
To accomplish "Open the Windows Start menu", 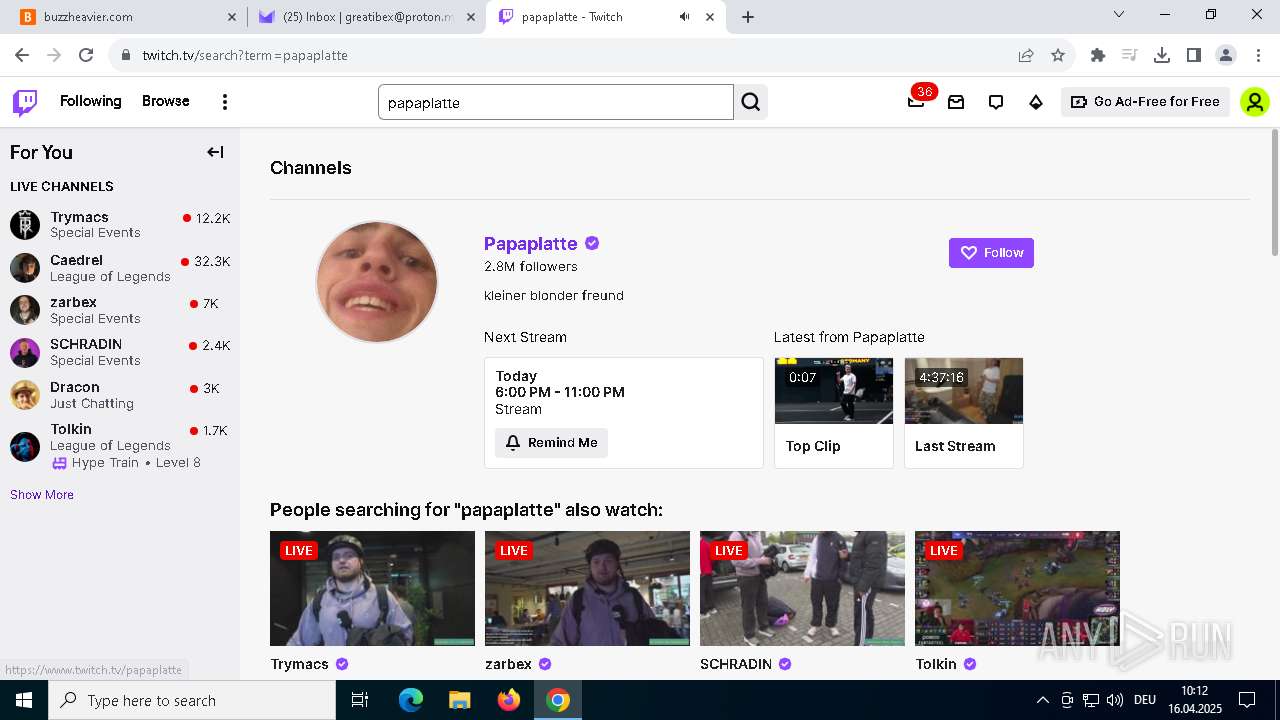I will click(24, 700).
